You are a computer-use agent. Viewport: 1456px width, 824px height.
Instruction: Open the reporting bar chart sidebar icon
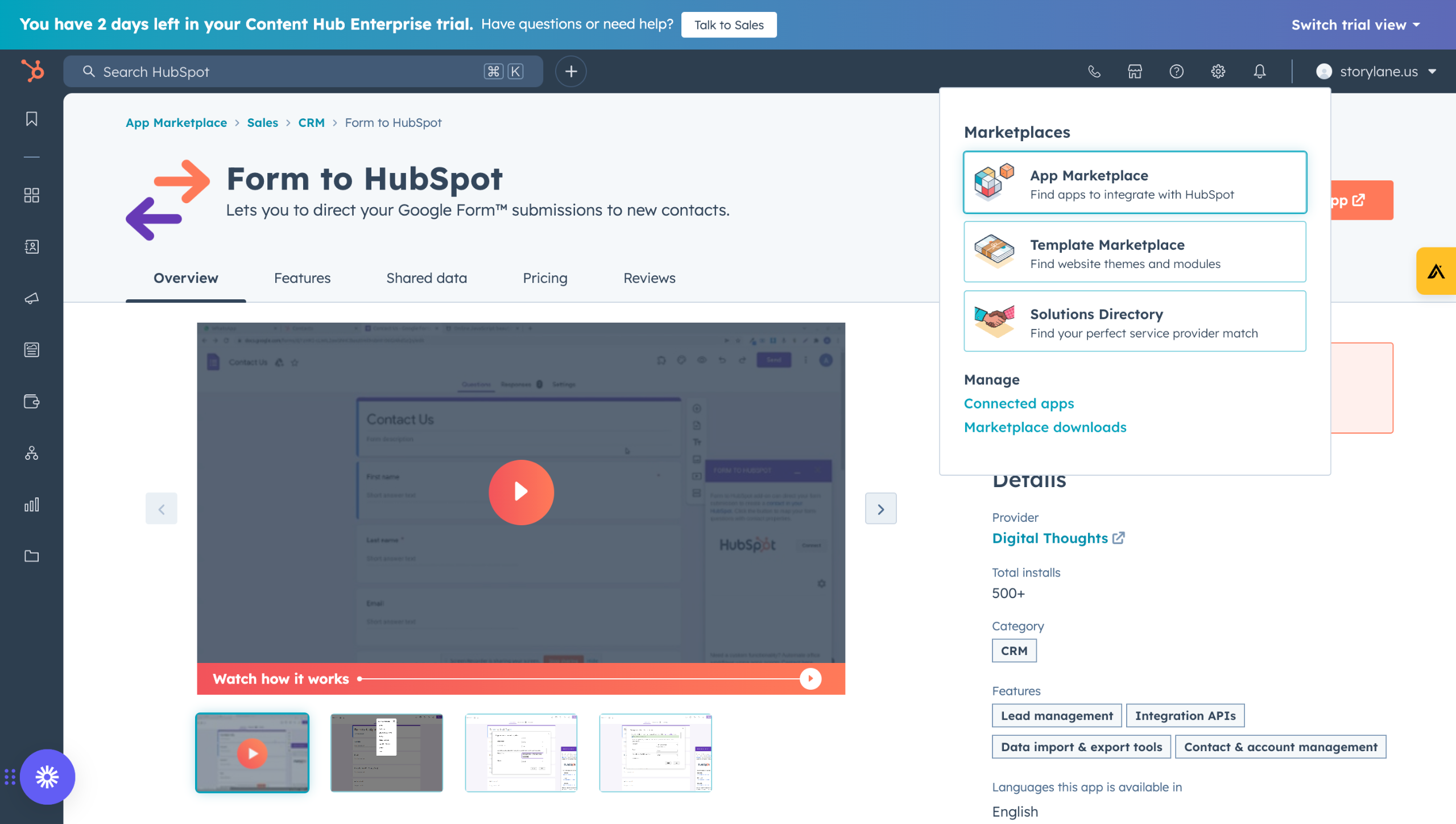click(x=32, y=504)
